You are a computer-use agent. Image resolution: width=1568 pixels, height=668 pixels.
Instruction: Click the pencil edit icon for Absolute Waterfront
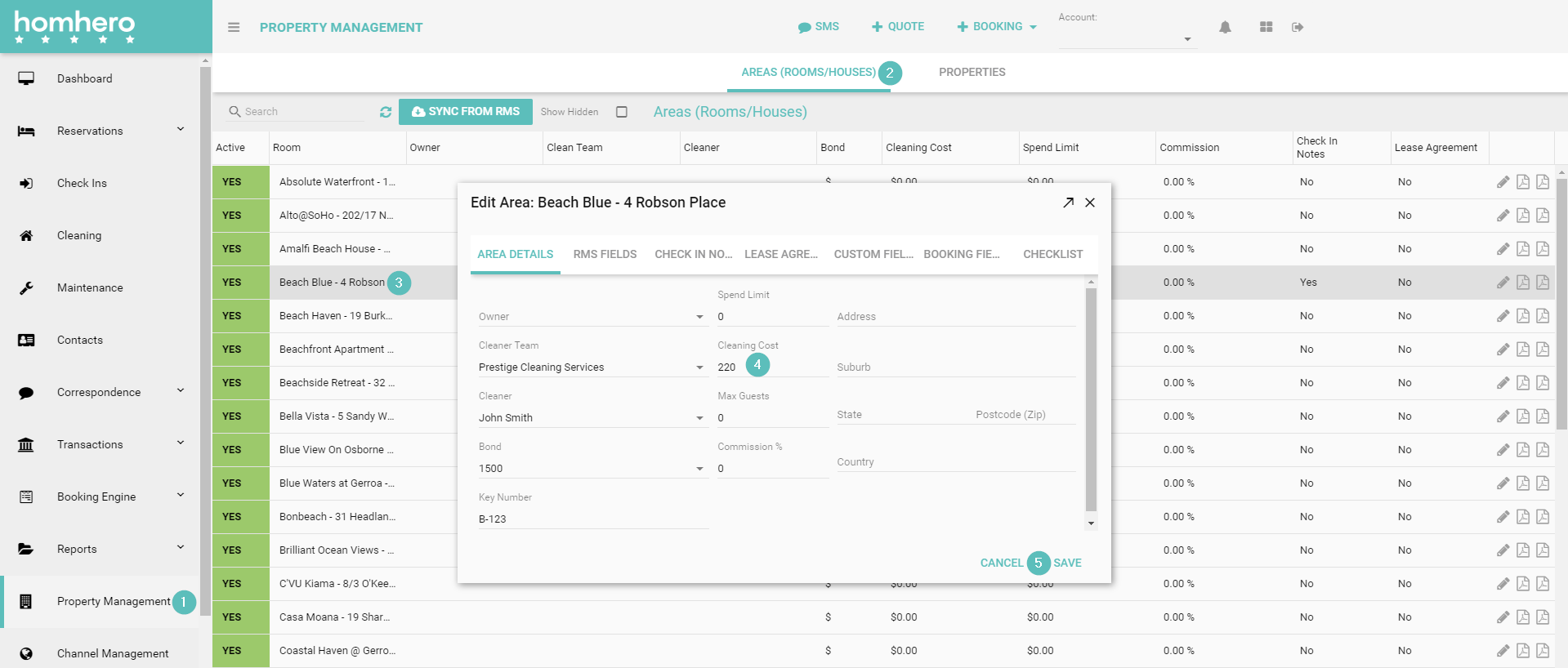tap(1503, 182)
